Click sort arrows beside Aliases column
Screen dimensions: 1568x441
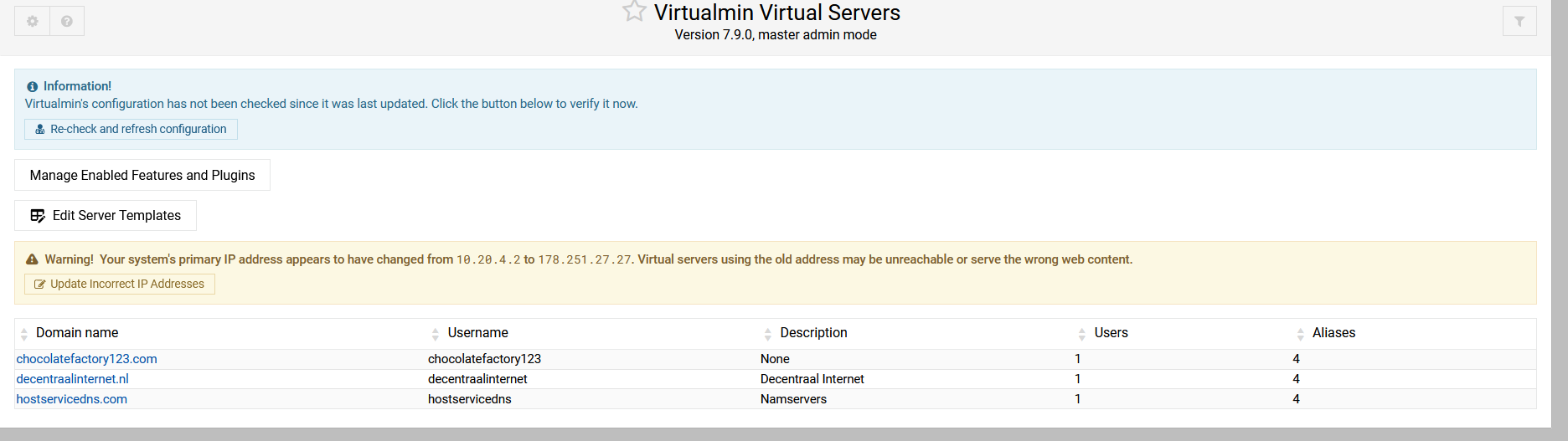point(1300,334)
